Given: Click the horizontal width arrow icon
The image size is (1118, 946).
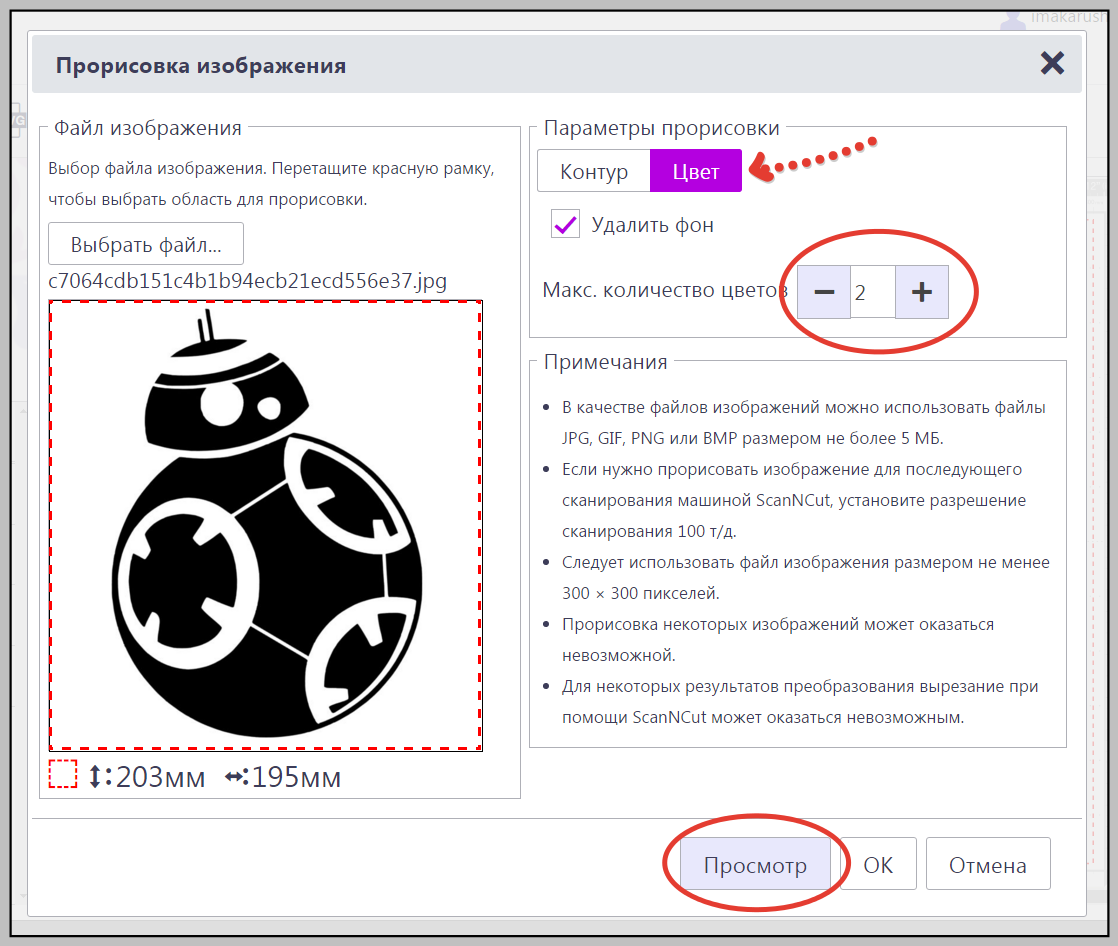Looking at the screenshot, I should 235,776.
